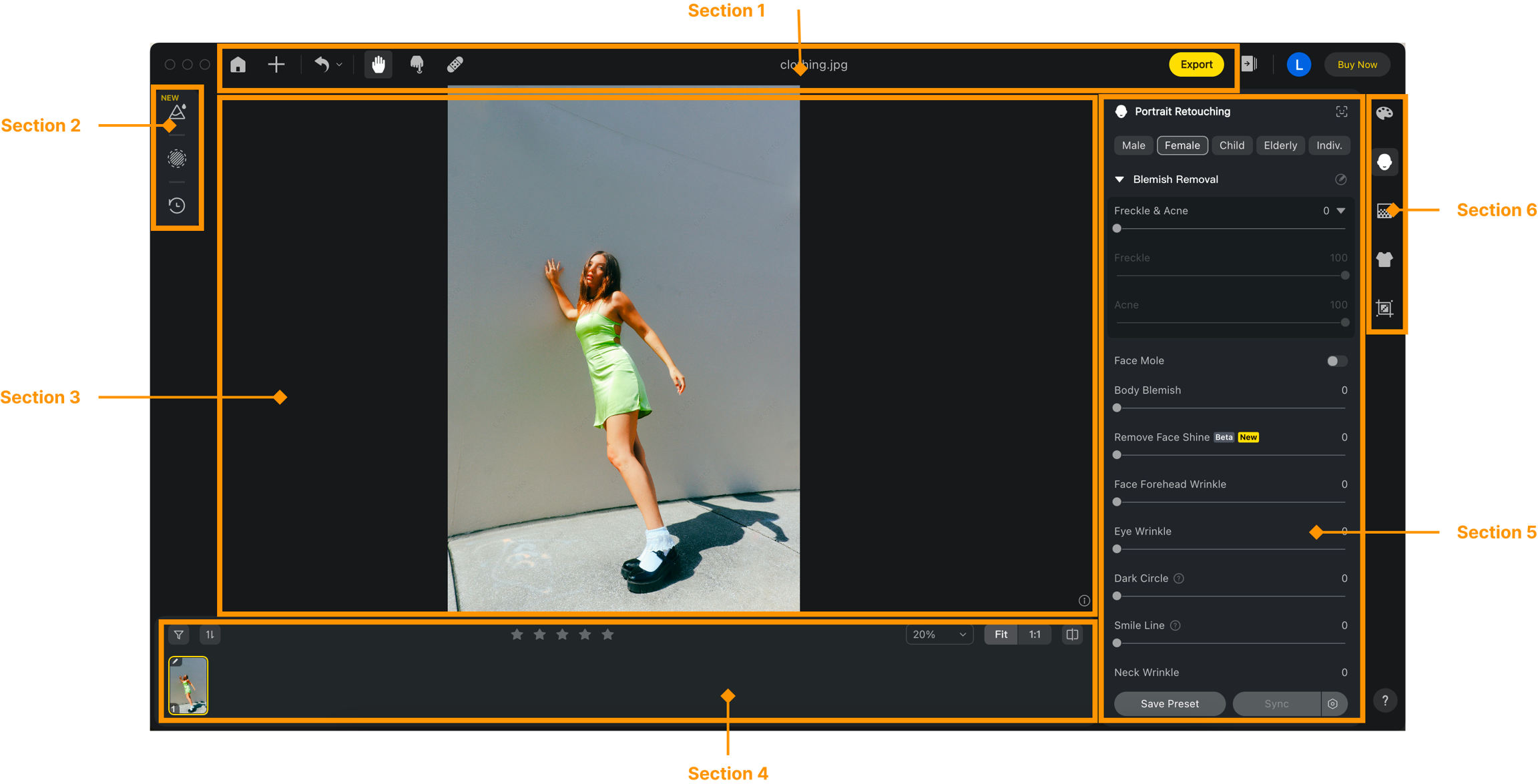Click the Home icon in top toolbar
This screenshot has height=784, width=1538.
238,65
